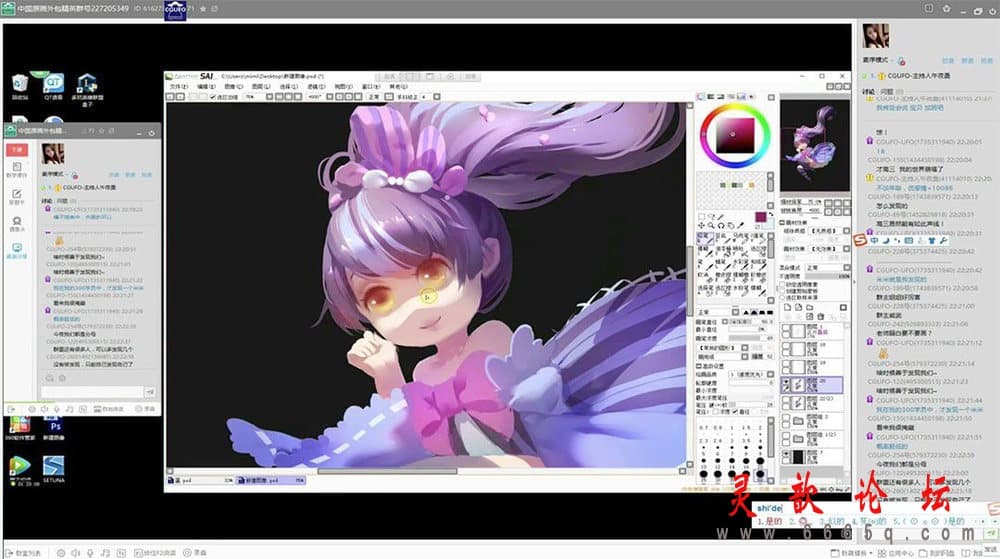Open the Photoshop desktop shortcut
1000x559 pixels.
pyautogui.click(x=54, y=429)
